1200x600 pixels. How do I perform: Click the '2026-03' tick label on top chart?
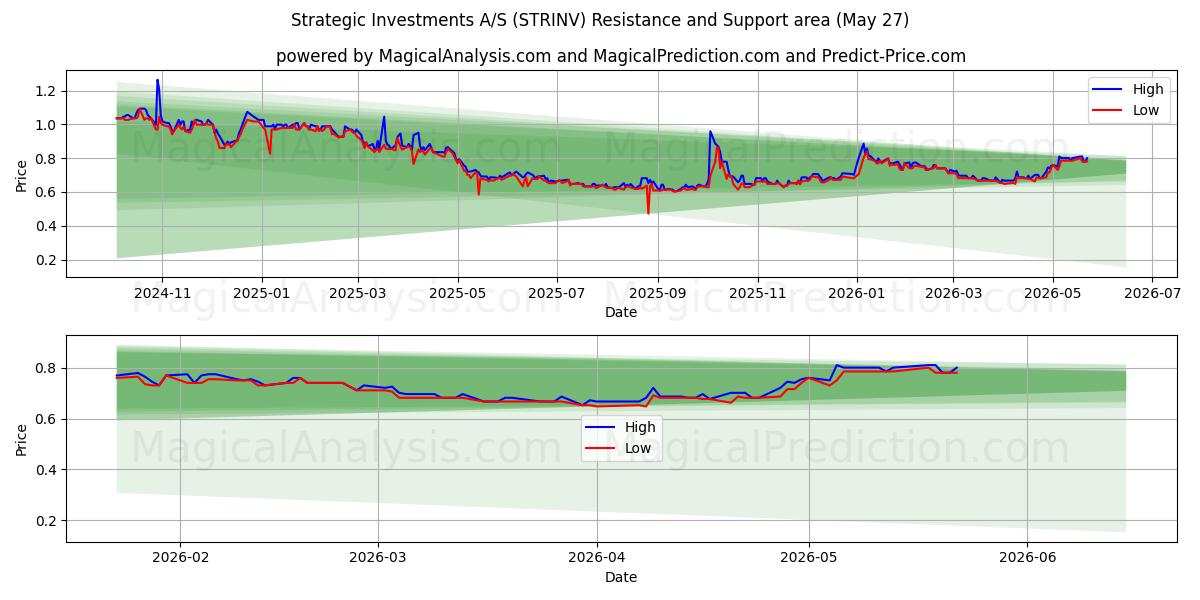pyautogui.click(x=953, y=294)
